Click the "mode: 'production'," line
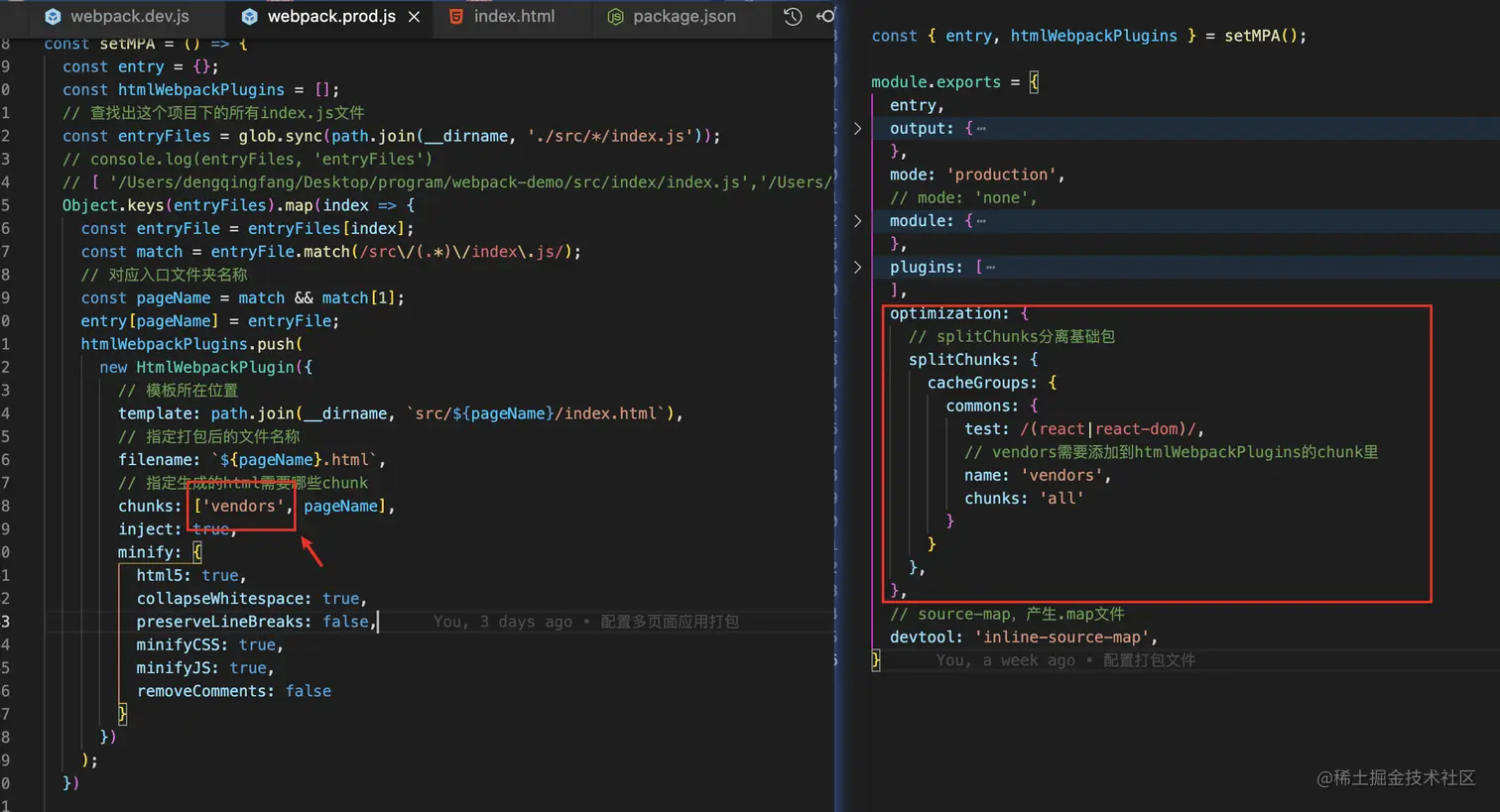 977,174
